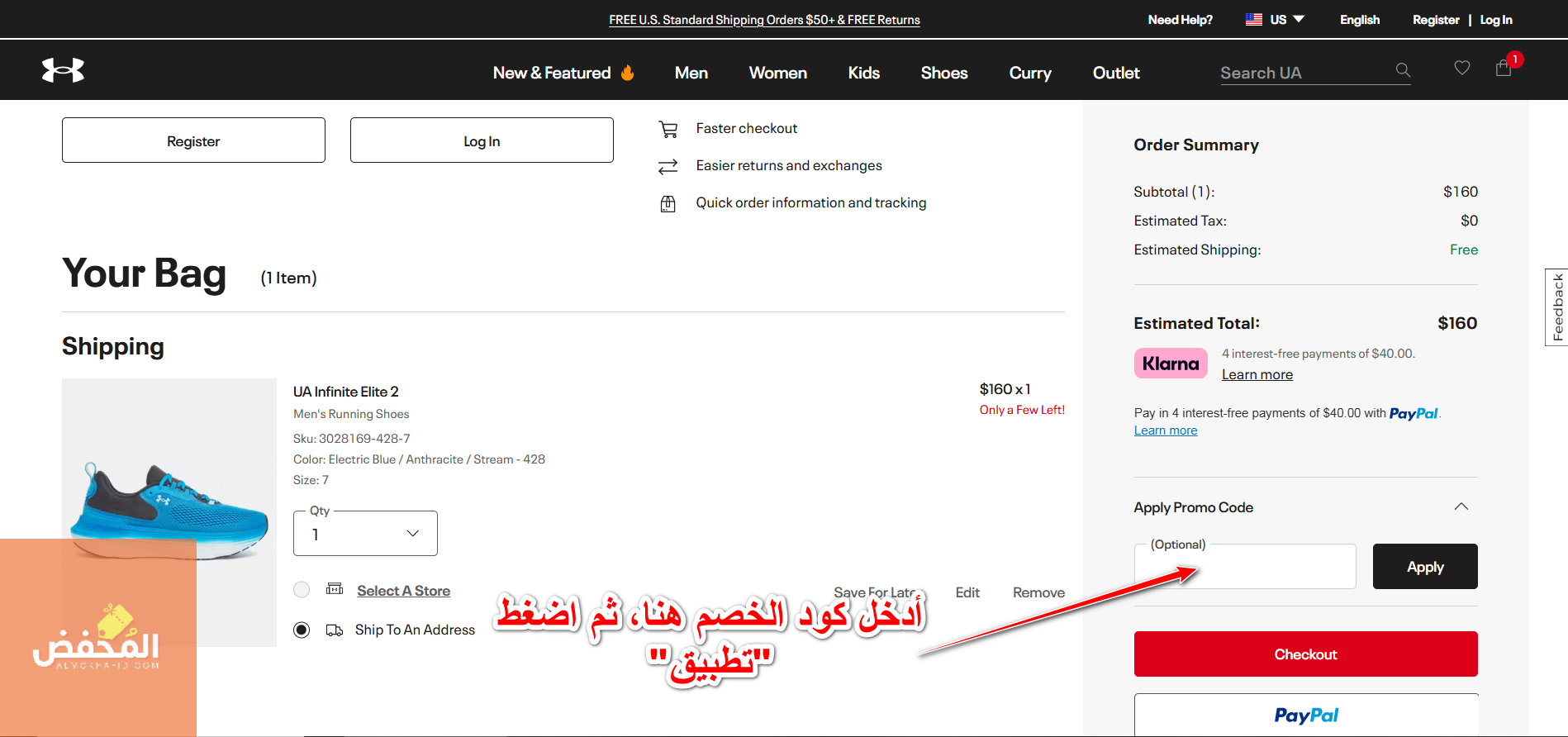Click the PayPal payment button
This screenshot has height=737, width=1568.
click(x=1305, y=715)
